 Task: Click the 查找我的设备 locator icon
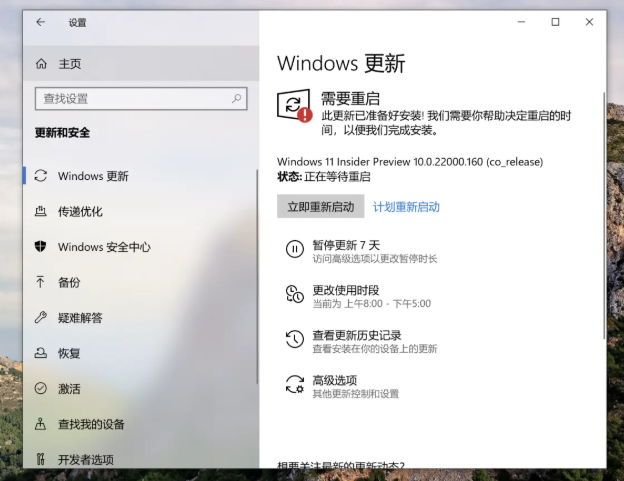tap(40, 424)
